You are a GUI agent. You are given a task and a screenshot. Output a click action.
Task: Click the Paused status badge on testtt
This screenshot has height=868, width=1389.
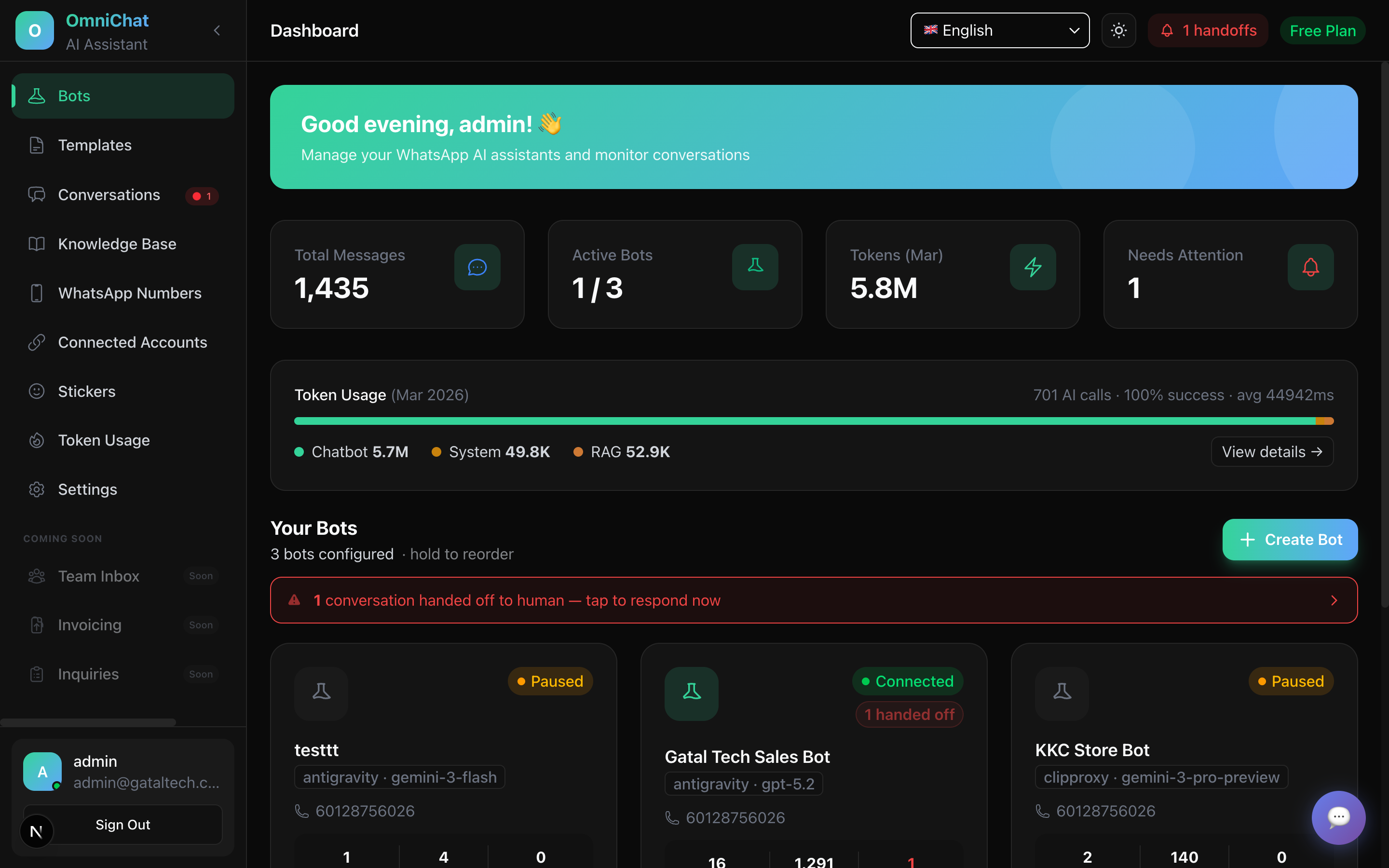(x=550, y=681)
